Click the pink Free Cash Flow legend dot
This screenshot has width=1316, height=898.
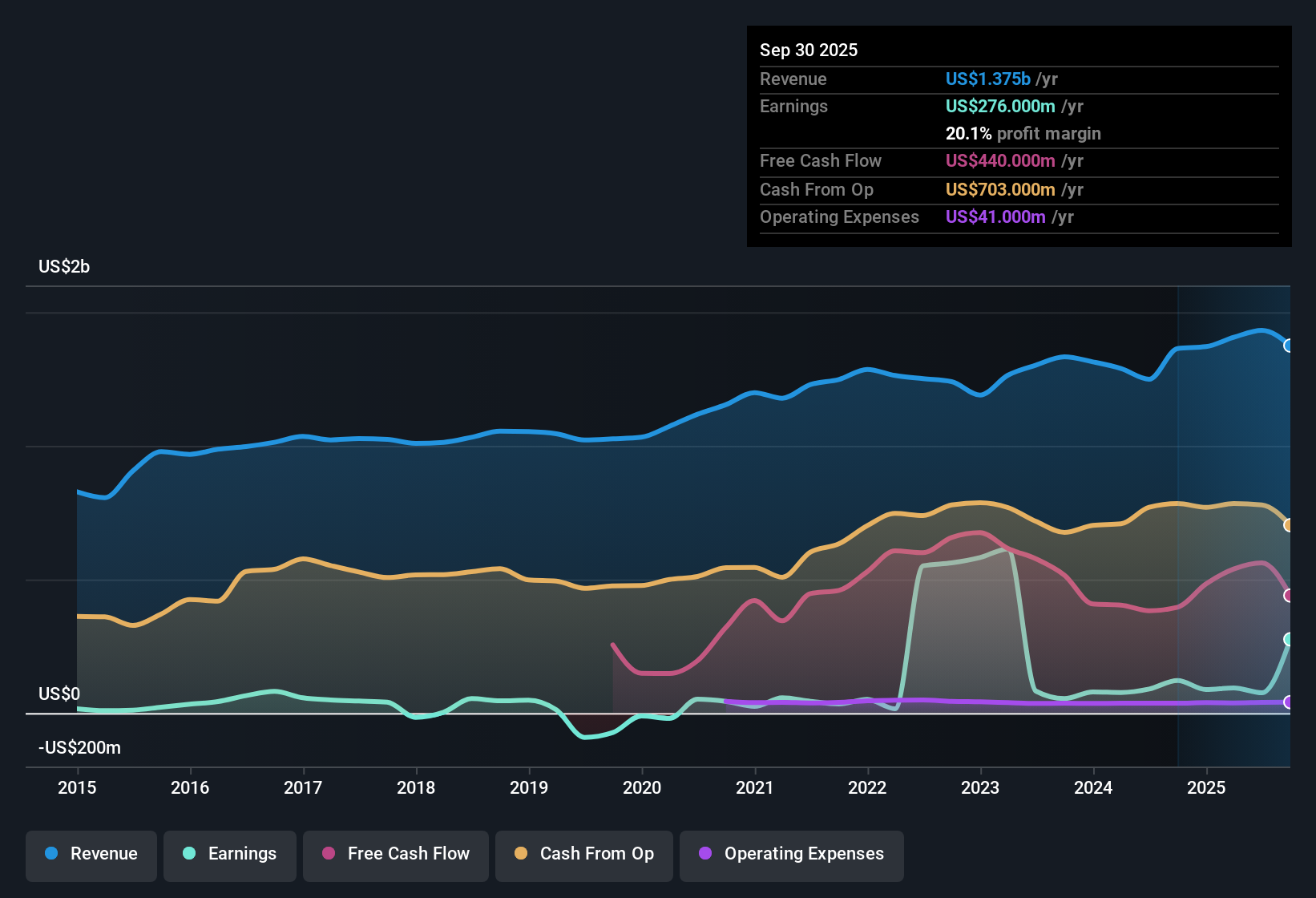(327, 854)
